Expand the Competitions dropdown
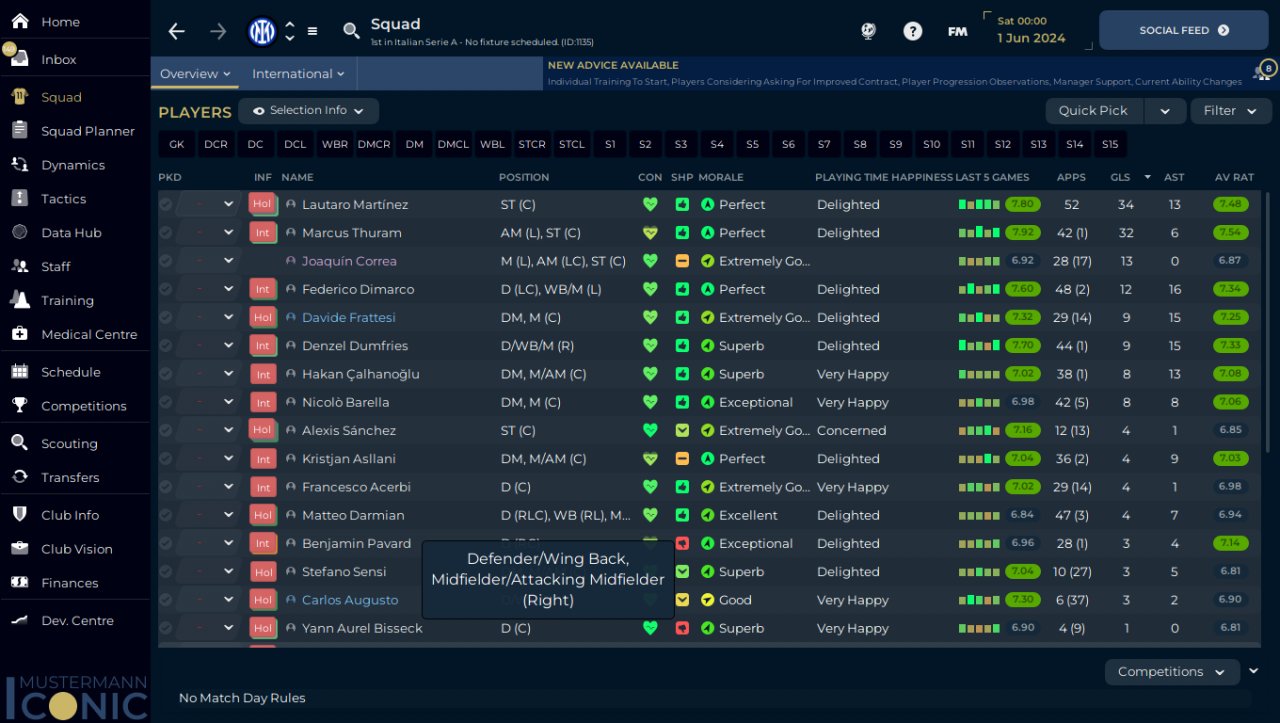Screen dimensions: 1280x723 coord(1171,672)
